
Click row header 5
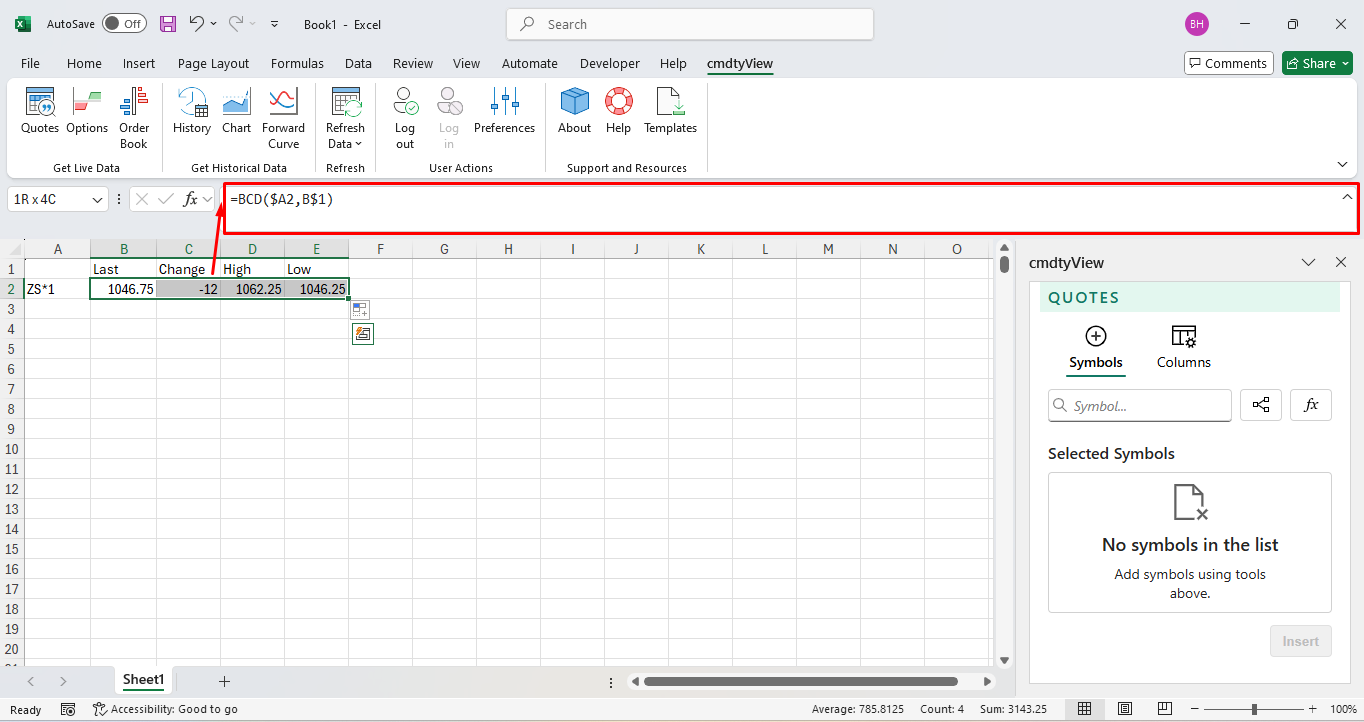click(x=12, y=349)
